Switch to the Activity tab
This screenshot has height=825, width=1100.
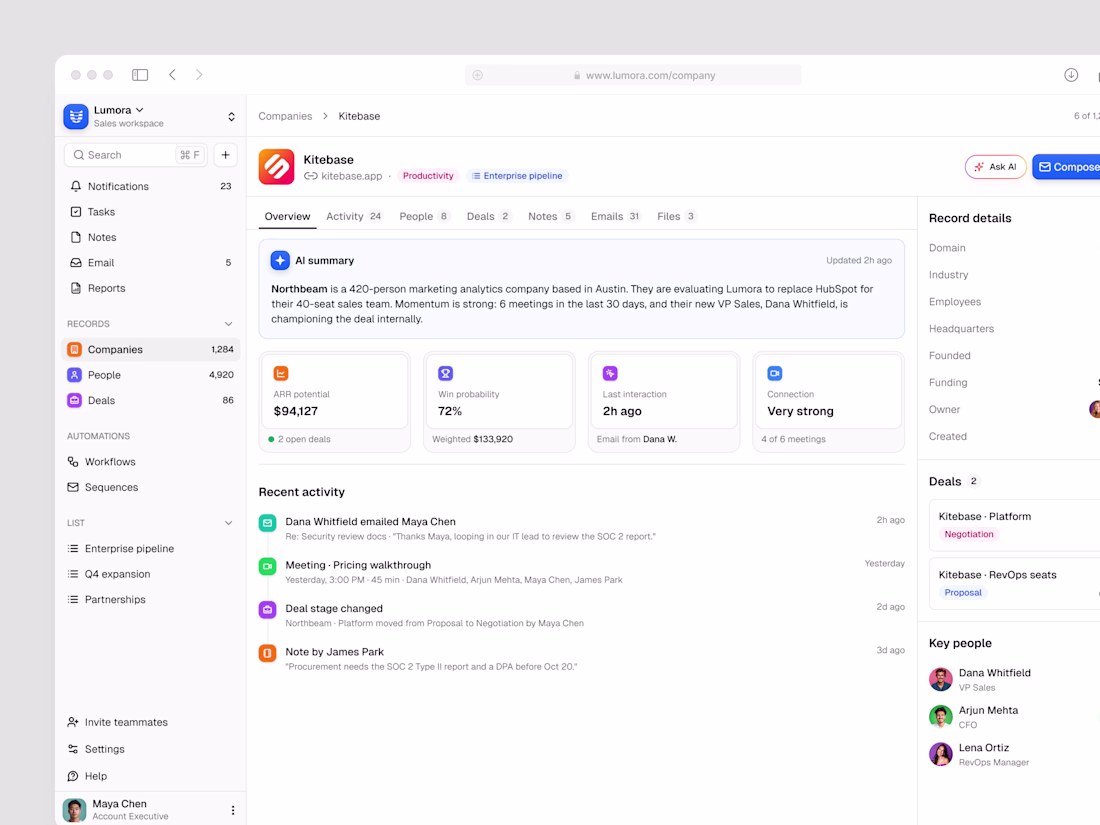pyautogui.click(x=354, y=216)
